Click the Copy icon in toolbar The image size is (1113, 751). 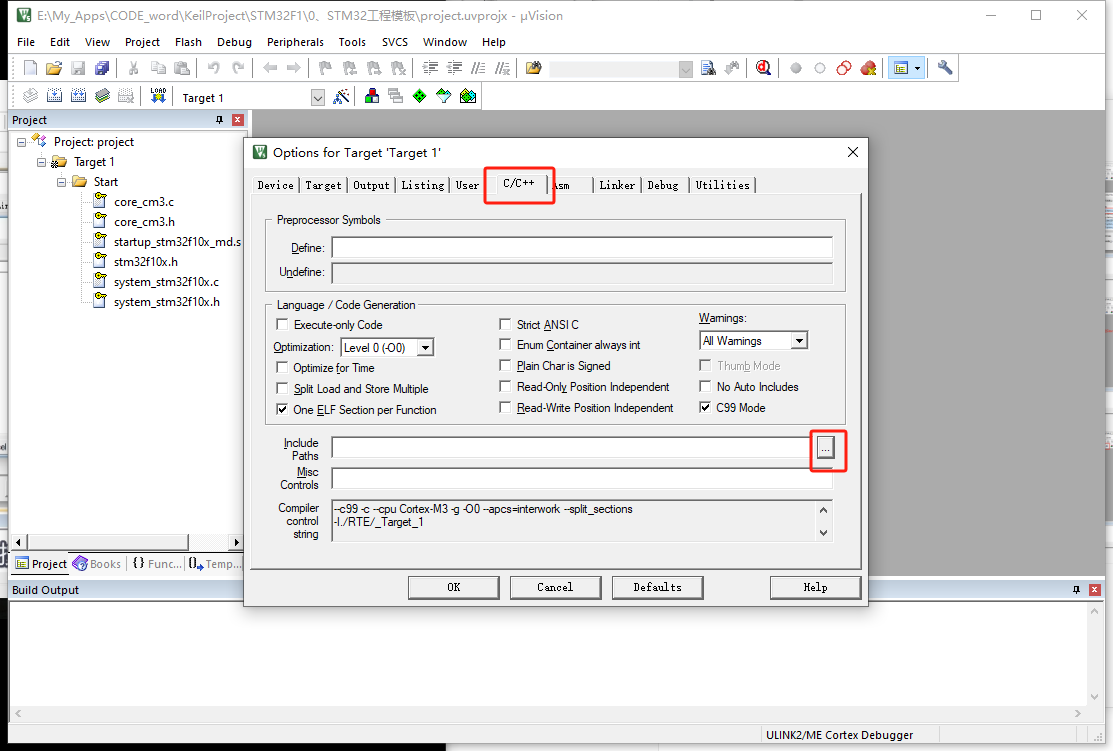pos(158,68)
